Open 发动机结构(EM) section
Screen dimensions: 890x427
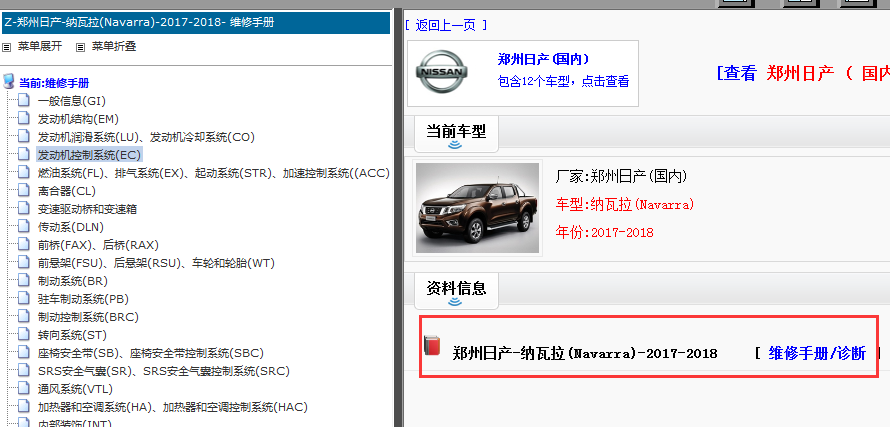click(x=78, y=119)
